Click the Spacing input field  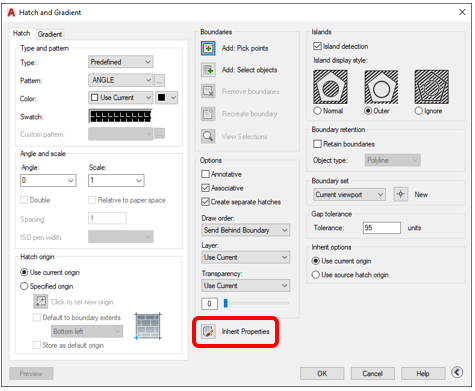coord(107,218)
